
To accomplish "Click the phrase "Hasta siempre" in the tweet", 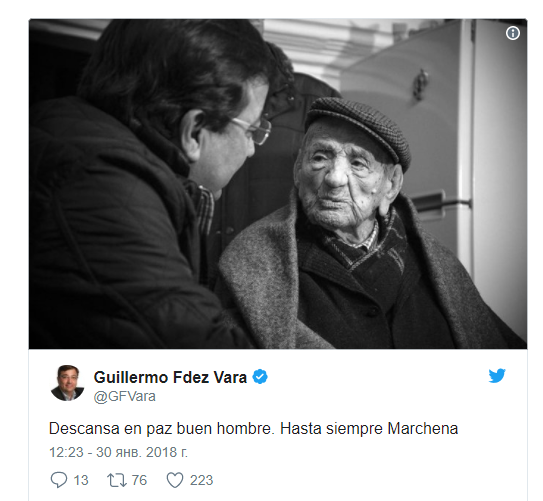I will (x=331, y=429).
